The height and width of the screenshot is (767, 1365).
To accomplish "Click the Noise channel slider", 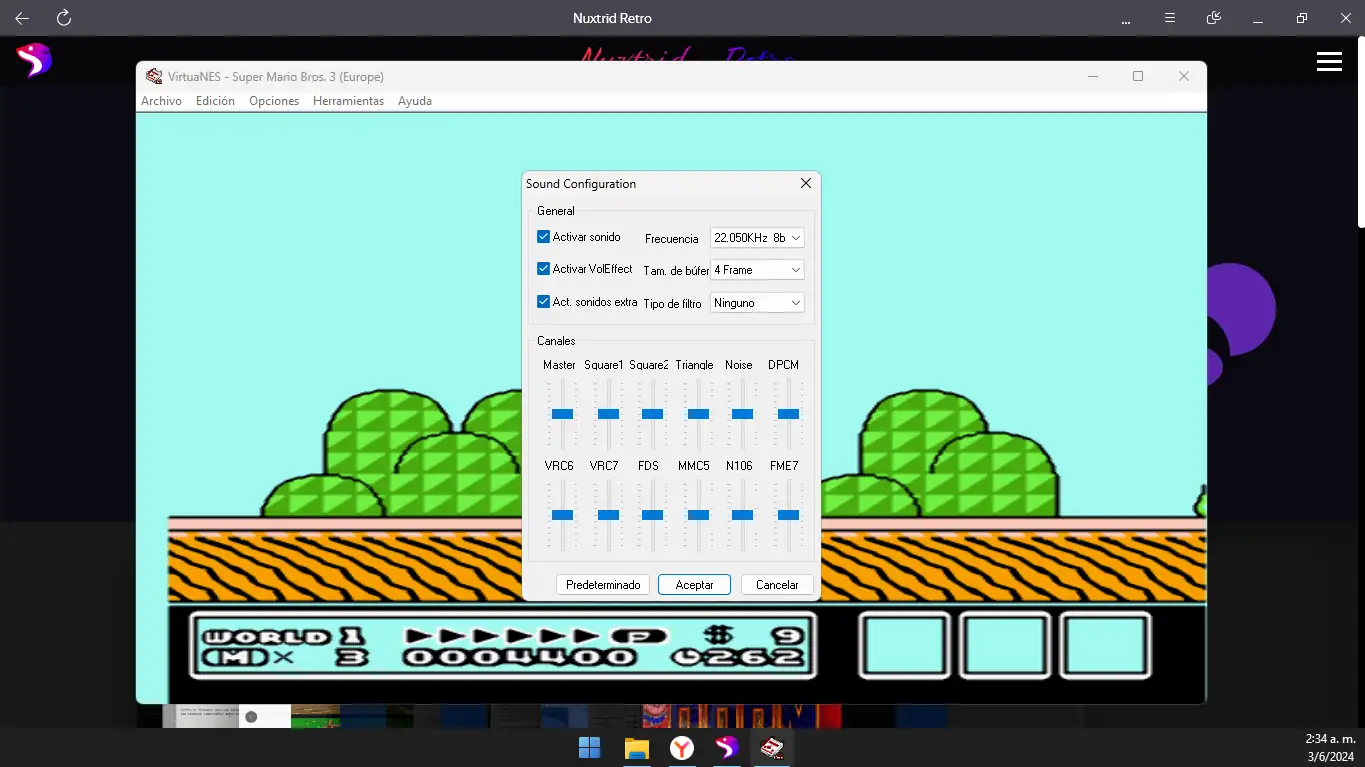I will 742,414.
